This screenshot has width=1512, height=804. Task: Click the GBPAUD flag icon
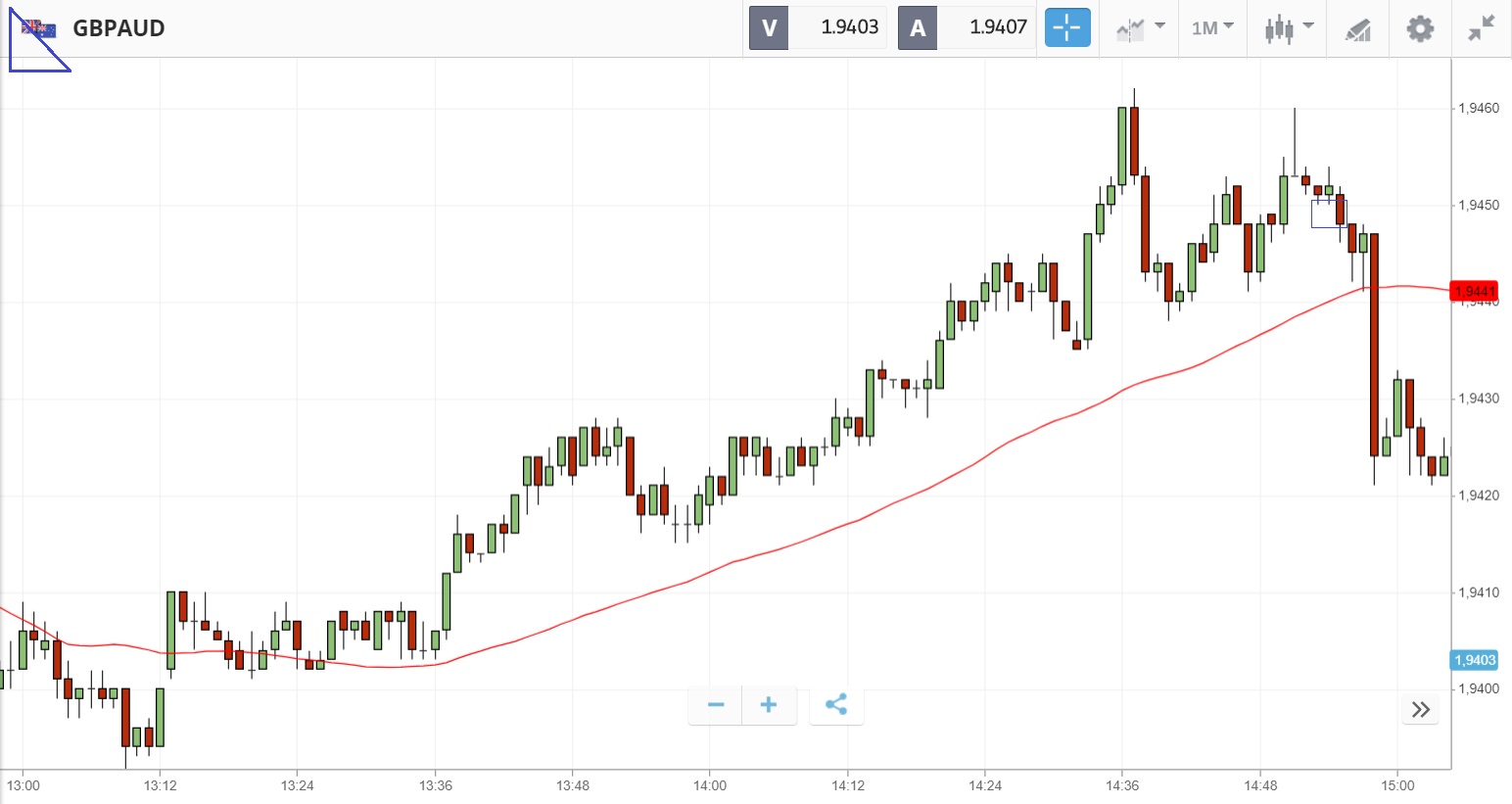click(39, 28)
